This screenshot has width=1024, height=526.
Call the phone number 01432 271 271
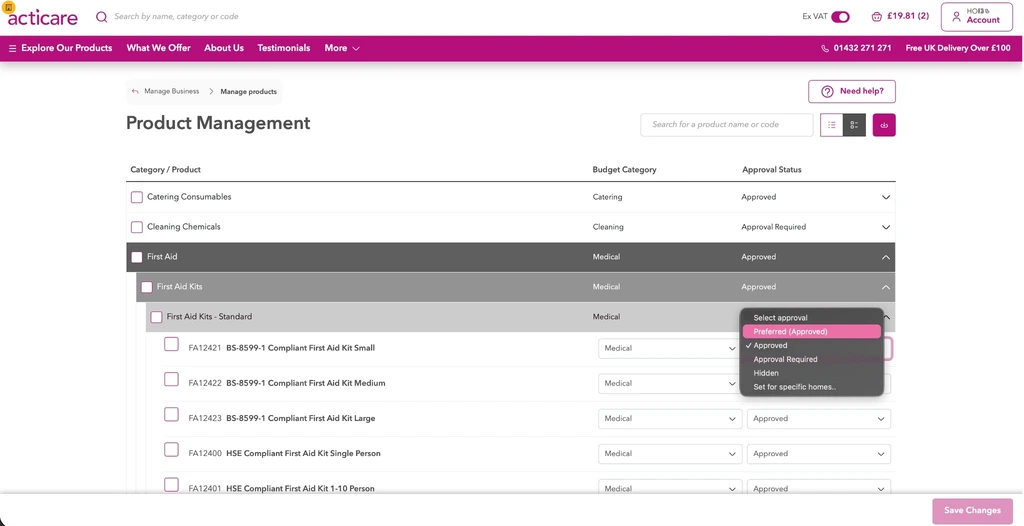pyautogui.click(x=856, y=48)
